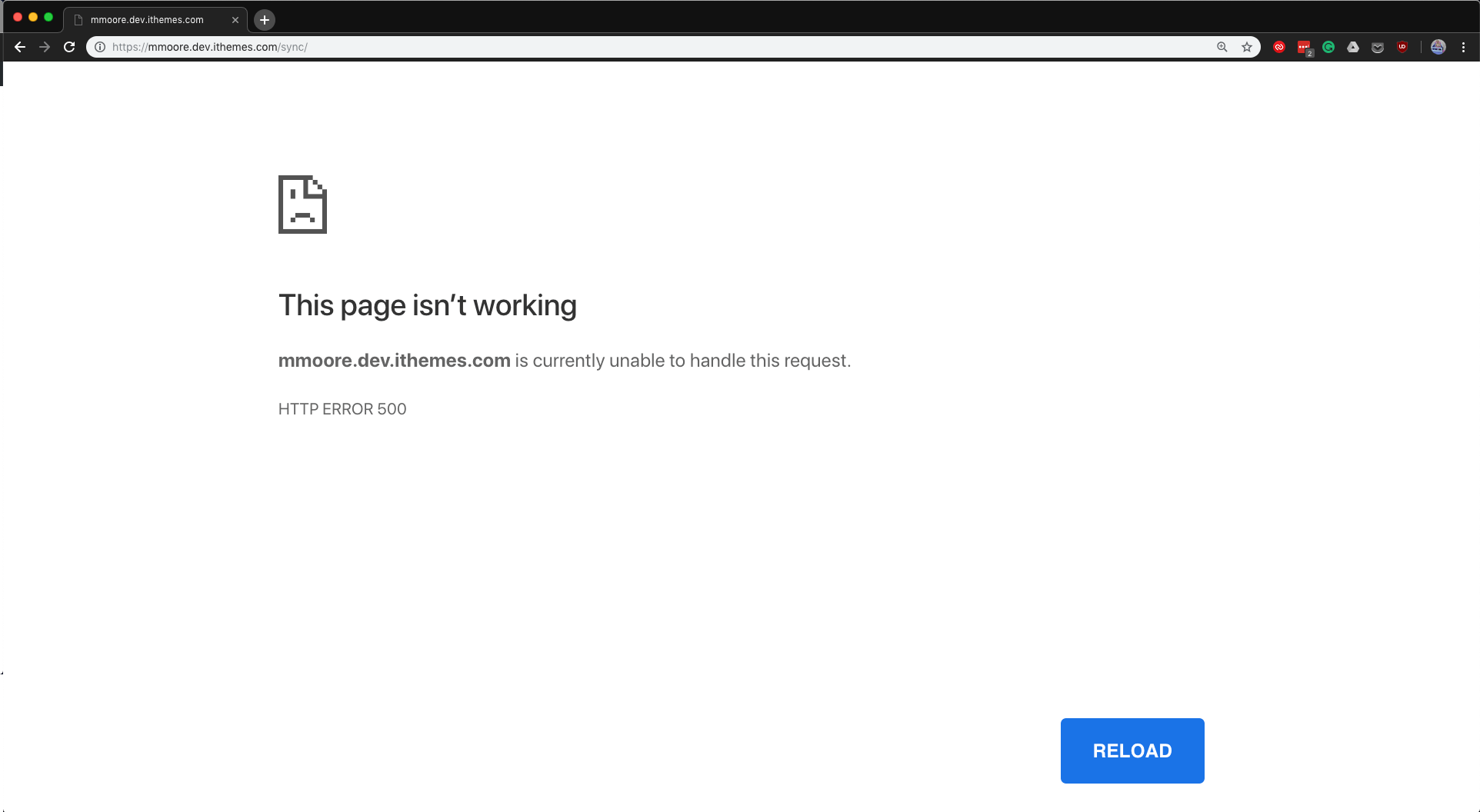Open the LastPass extension with the 2 badge
This screenshot has height=812, width=1480.
point(1304,47)
